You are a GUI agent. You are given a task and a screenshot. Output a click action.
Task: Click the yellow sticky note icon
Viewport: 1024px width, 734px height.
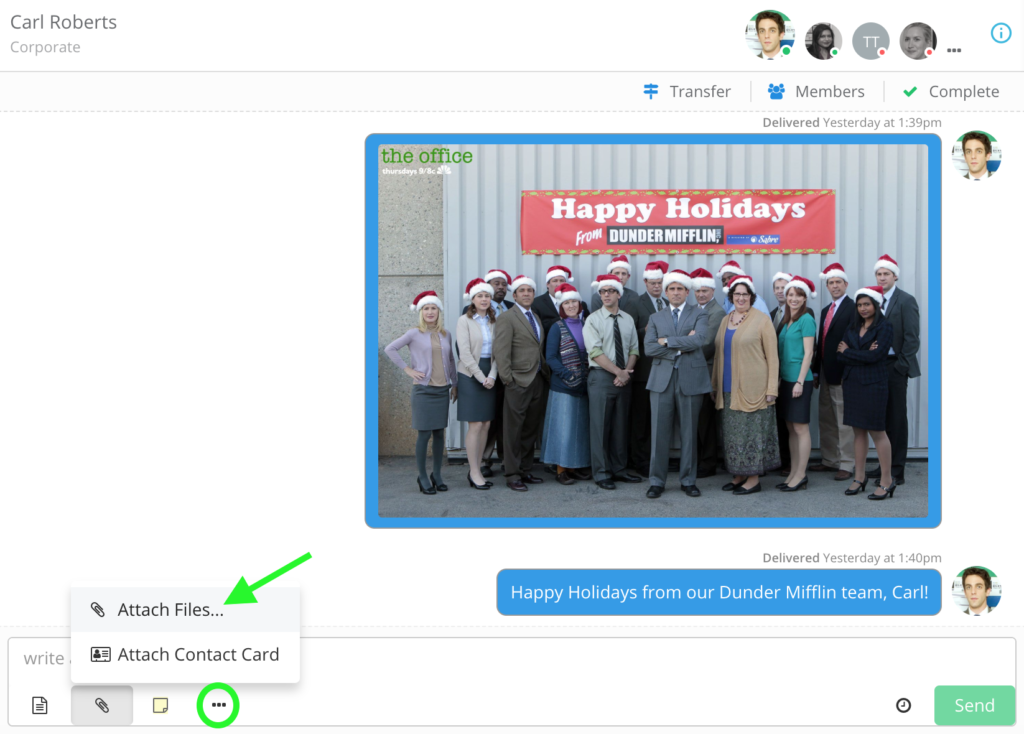[x=160, y=705]
